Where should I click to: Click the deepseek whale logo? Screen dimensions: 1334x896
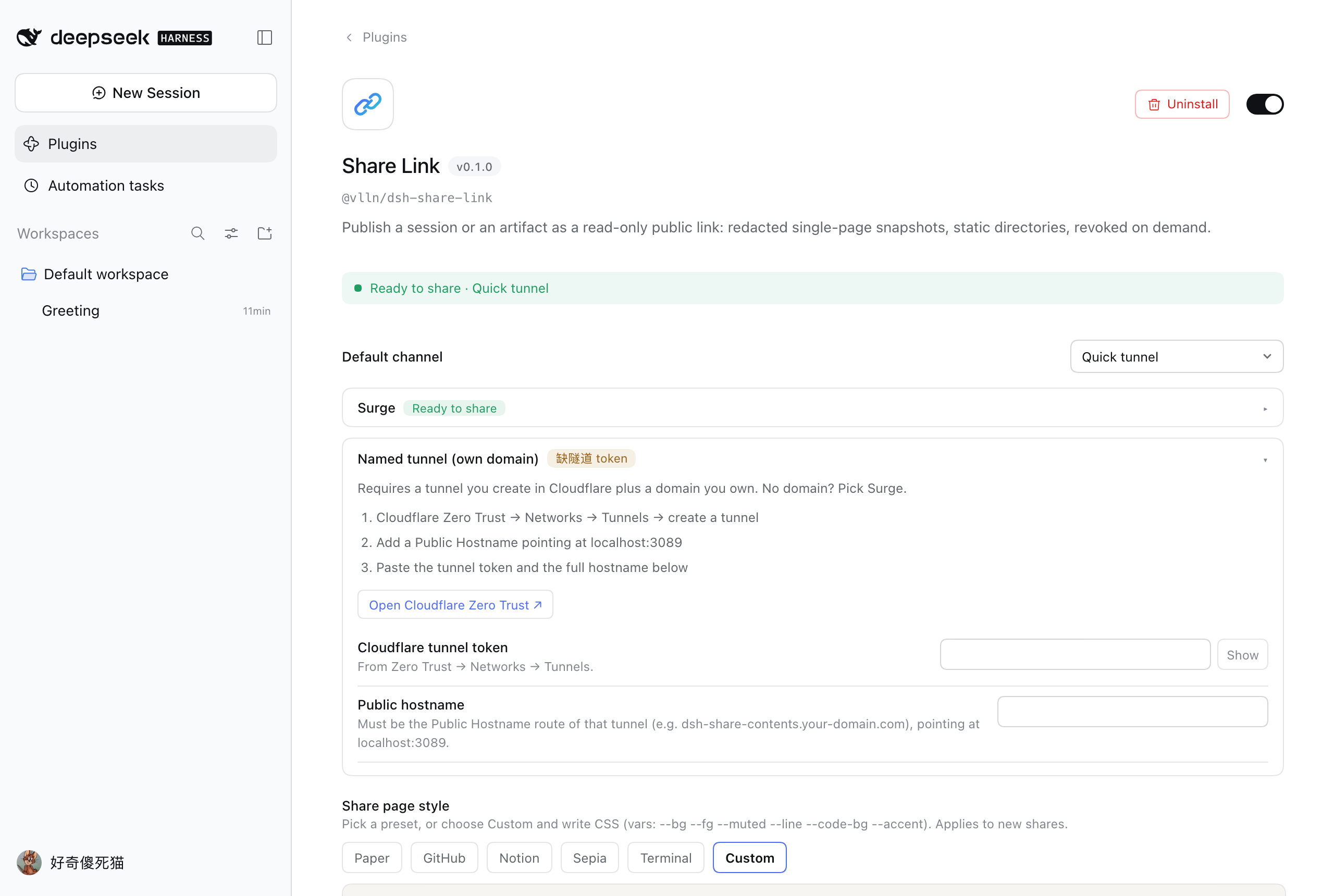(29, 37)
